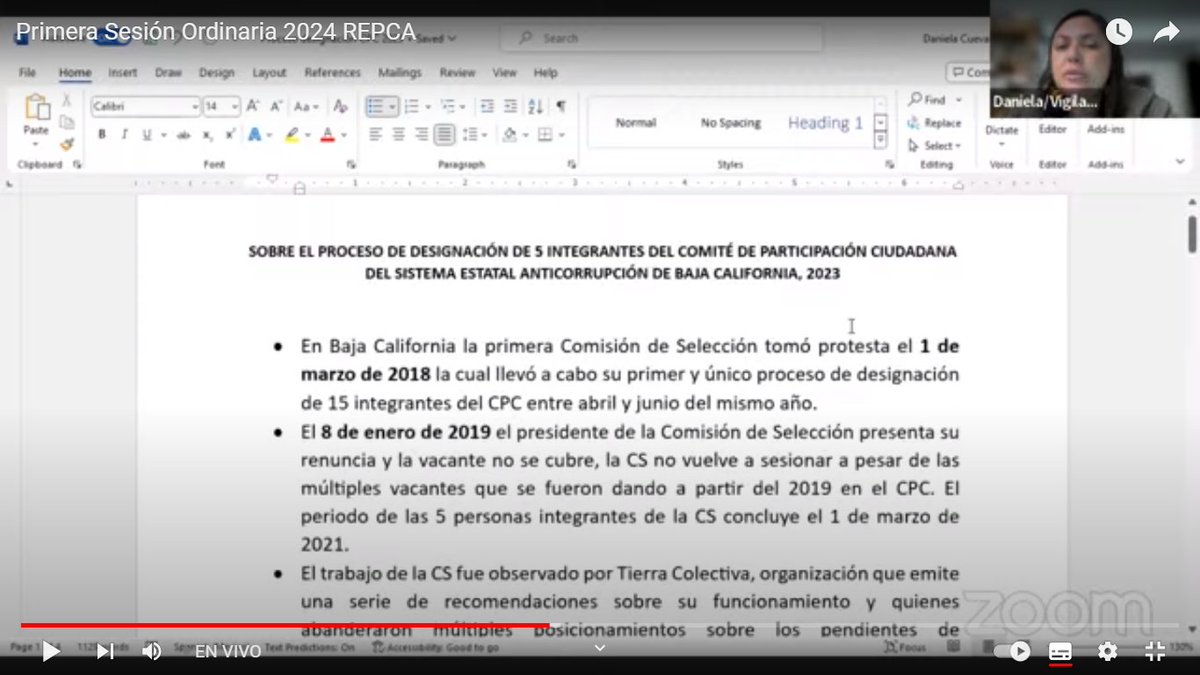The width and height of the screenshot is (1200, 675).
Task: Click the Cut scissors icon
Action: (67, 100)
